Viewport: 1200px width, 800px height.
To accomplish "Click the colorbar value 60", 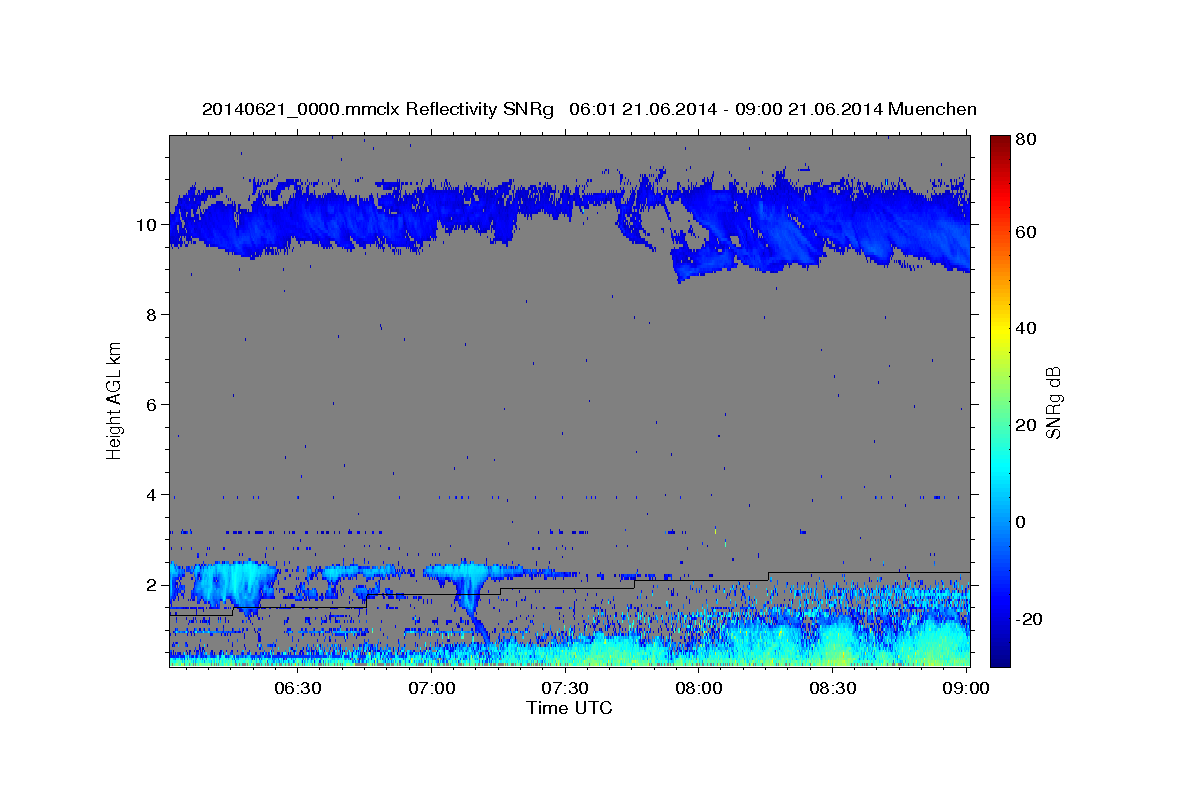I will click(x=1026, y=232).
